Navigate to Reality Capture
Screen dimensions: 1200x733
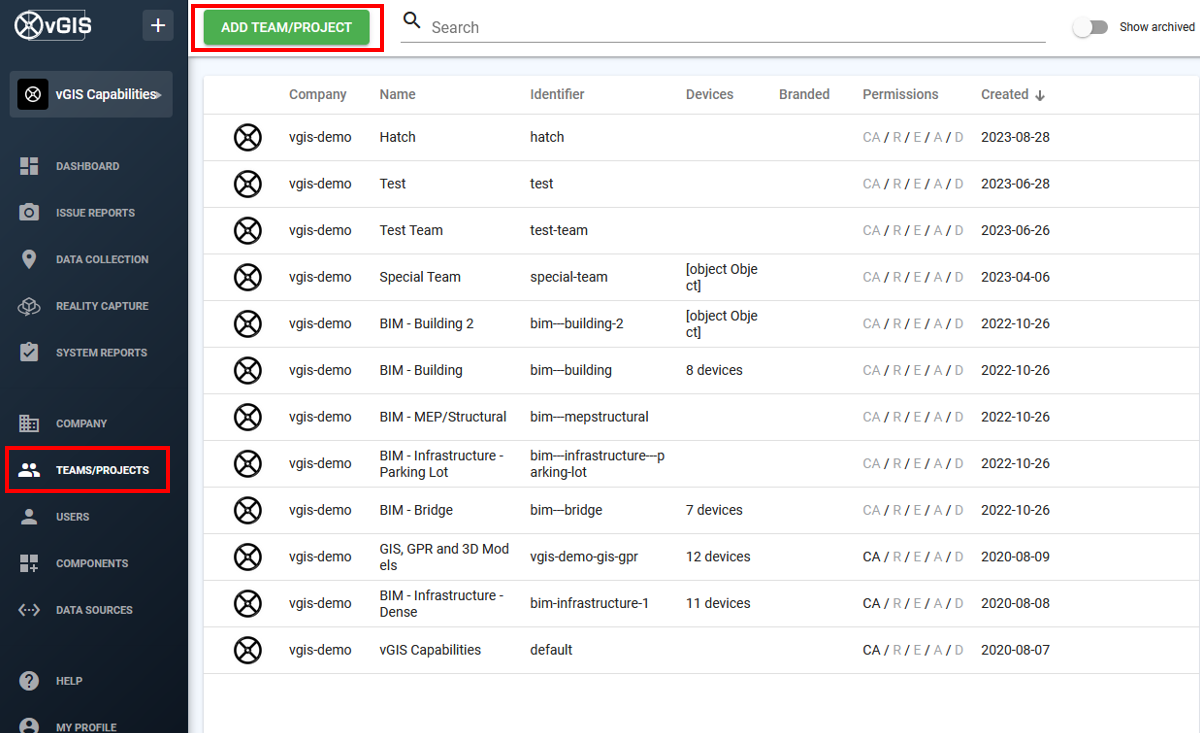(102, 306)
